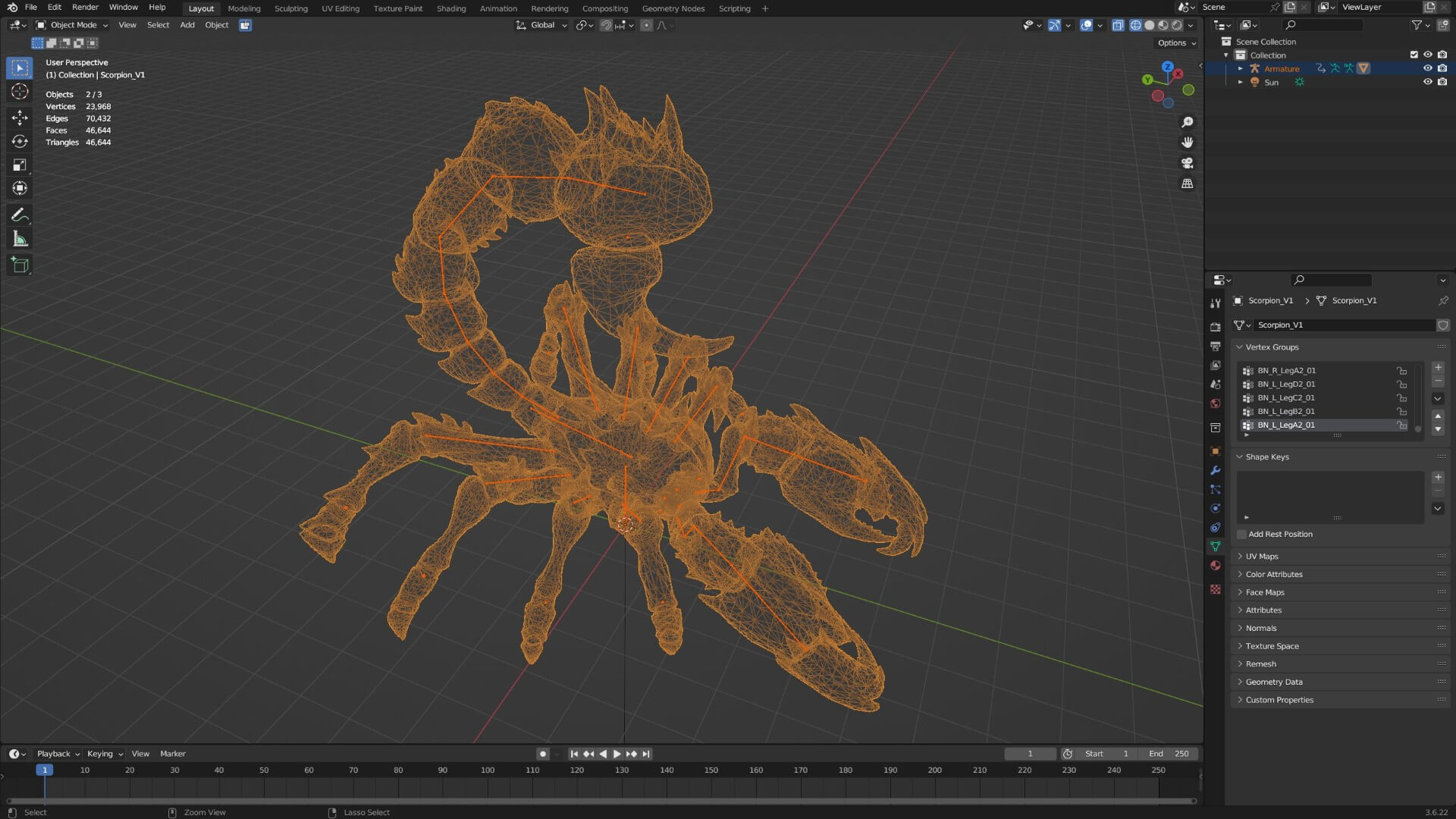Click the End frame 250 field

click(x=1169, y=754)
